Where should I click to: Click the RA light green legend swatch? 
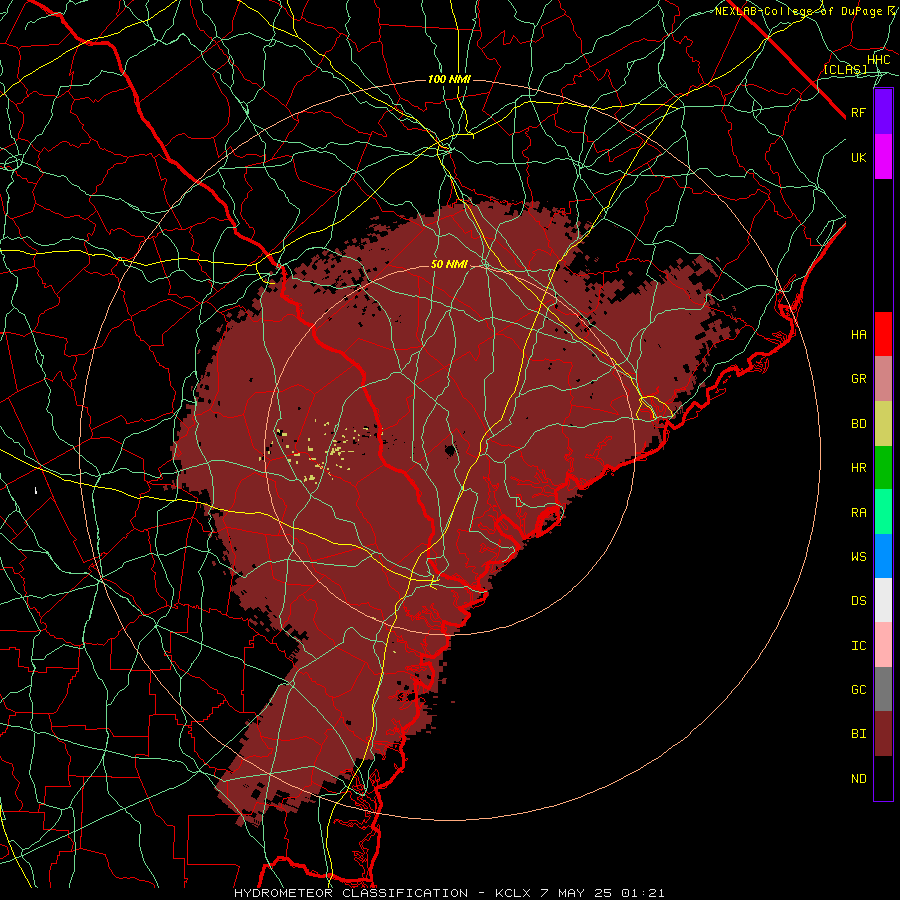tap(883, 512)
